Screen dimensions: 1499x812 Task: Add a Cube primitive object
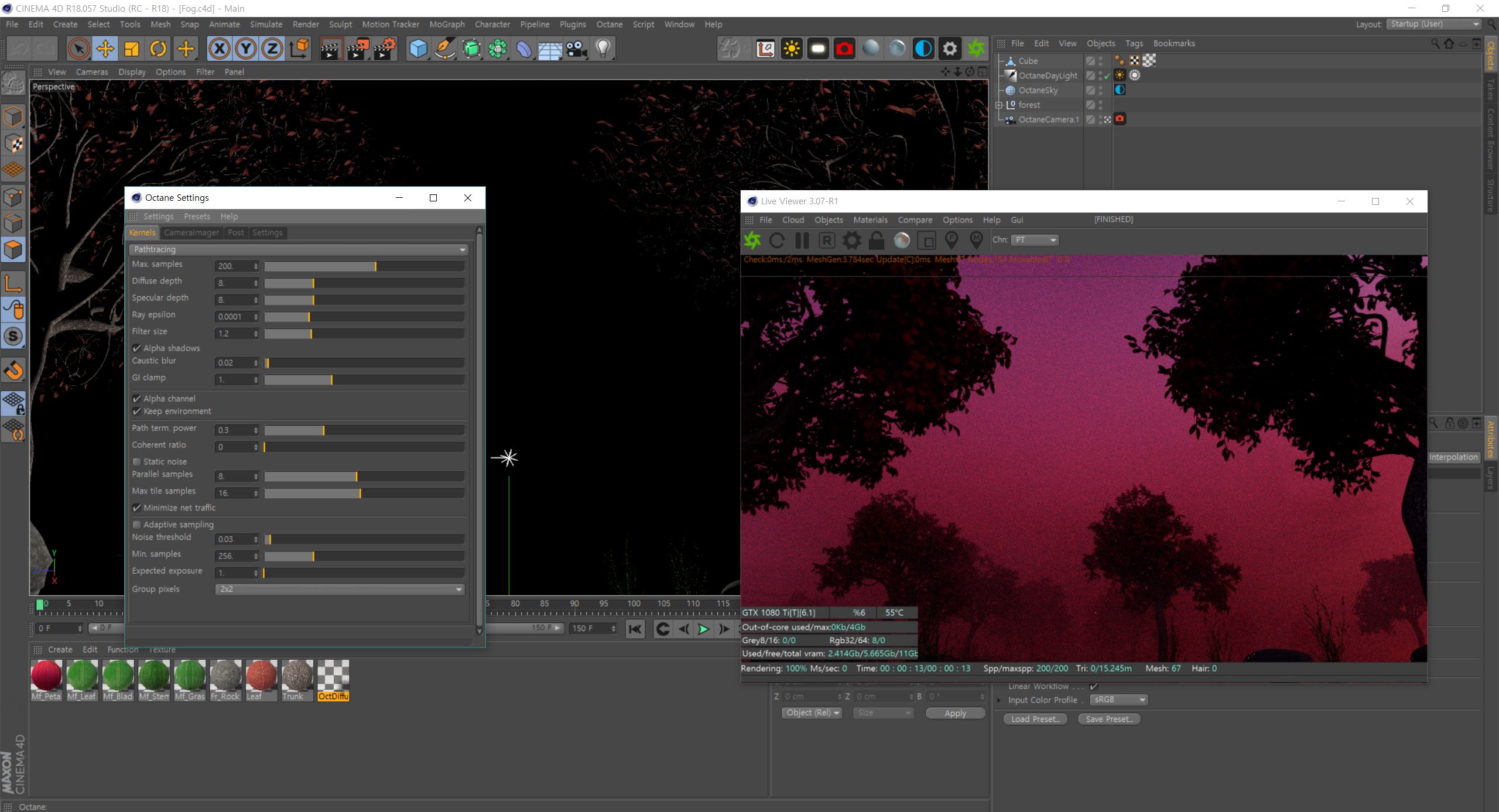[419, 49]
